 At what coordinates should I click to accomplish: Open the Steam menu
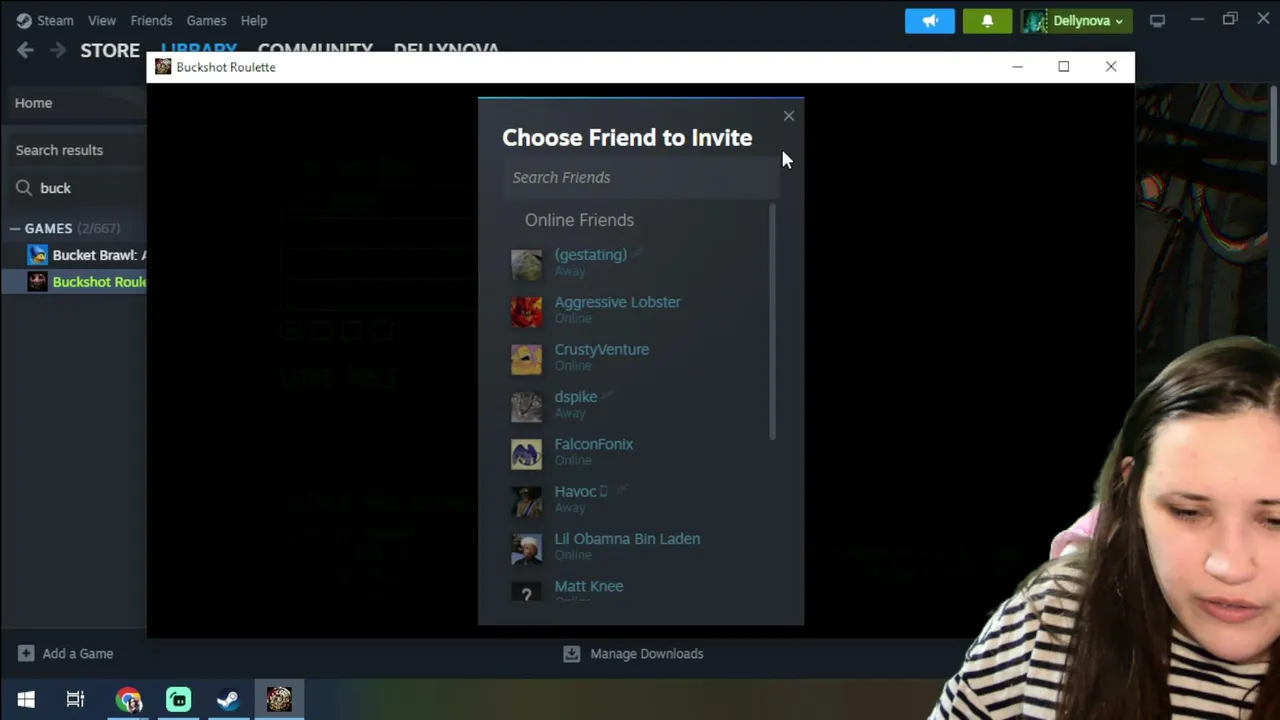click(45, 20)
